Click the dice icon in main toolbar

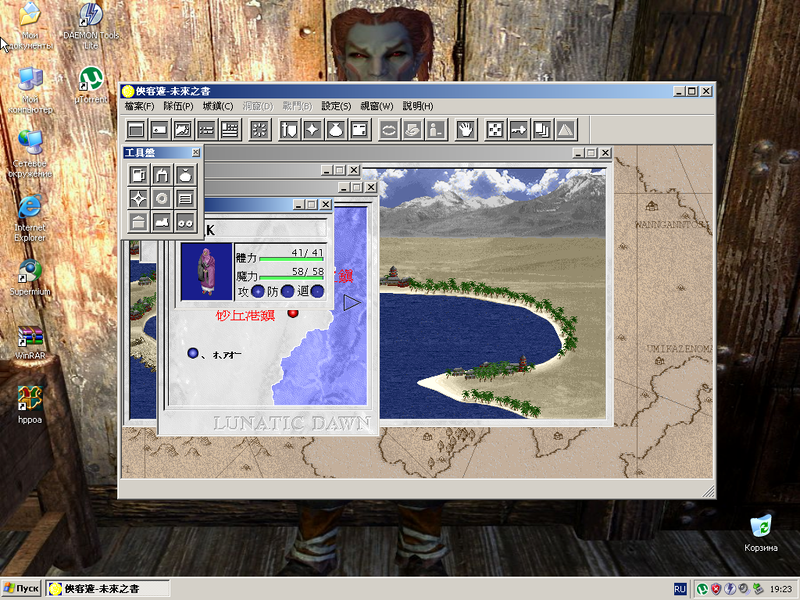(495, 130)
